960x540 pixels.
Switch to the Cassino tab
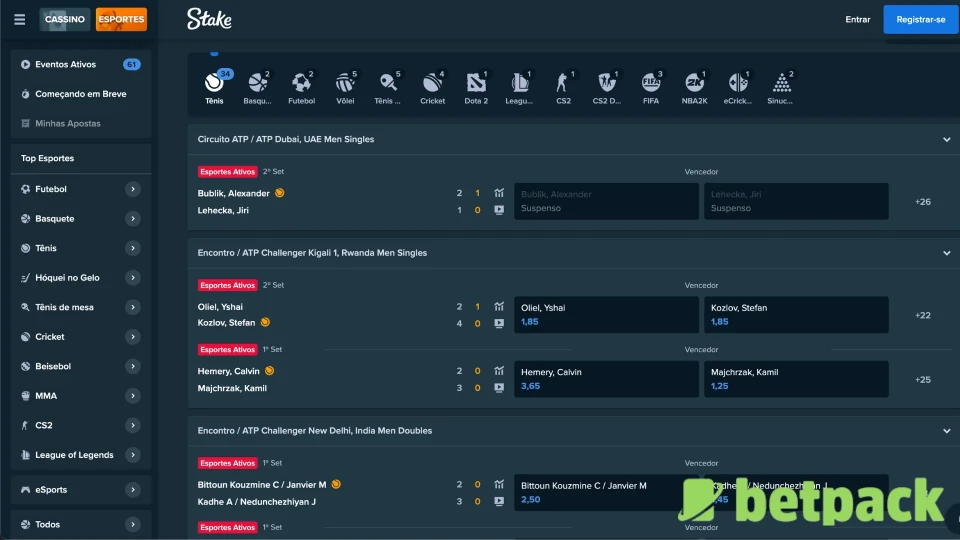(65, 19)
